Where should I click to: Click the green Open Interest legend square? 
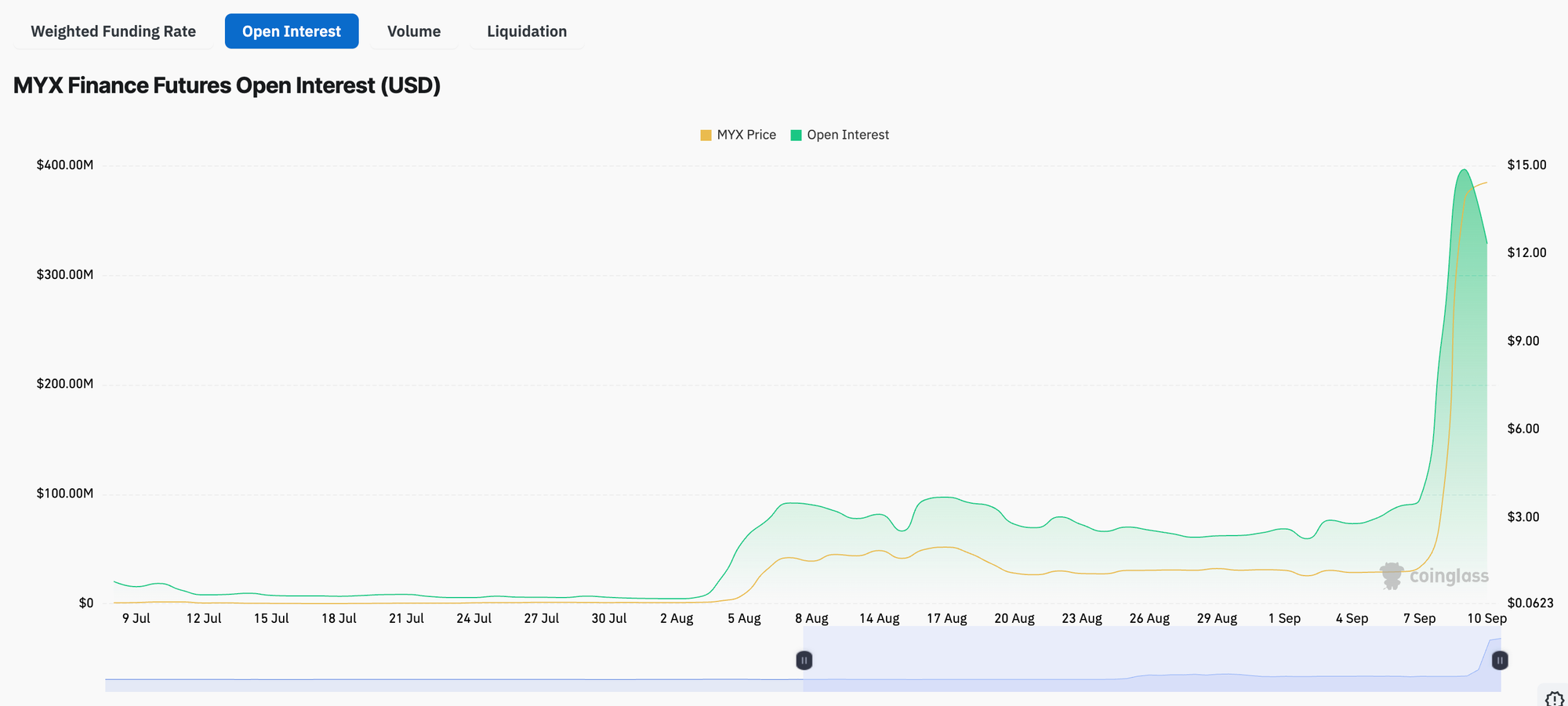(796, 136)
